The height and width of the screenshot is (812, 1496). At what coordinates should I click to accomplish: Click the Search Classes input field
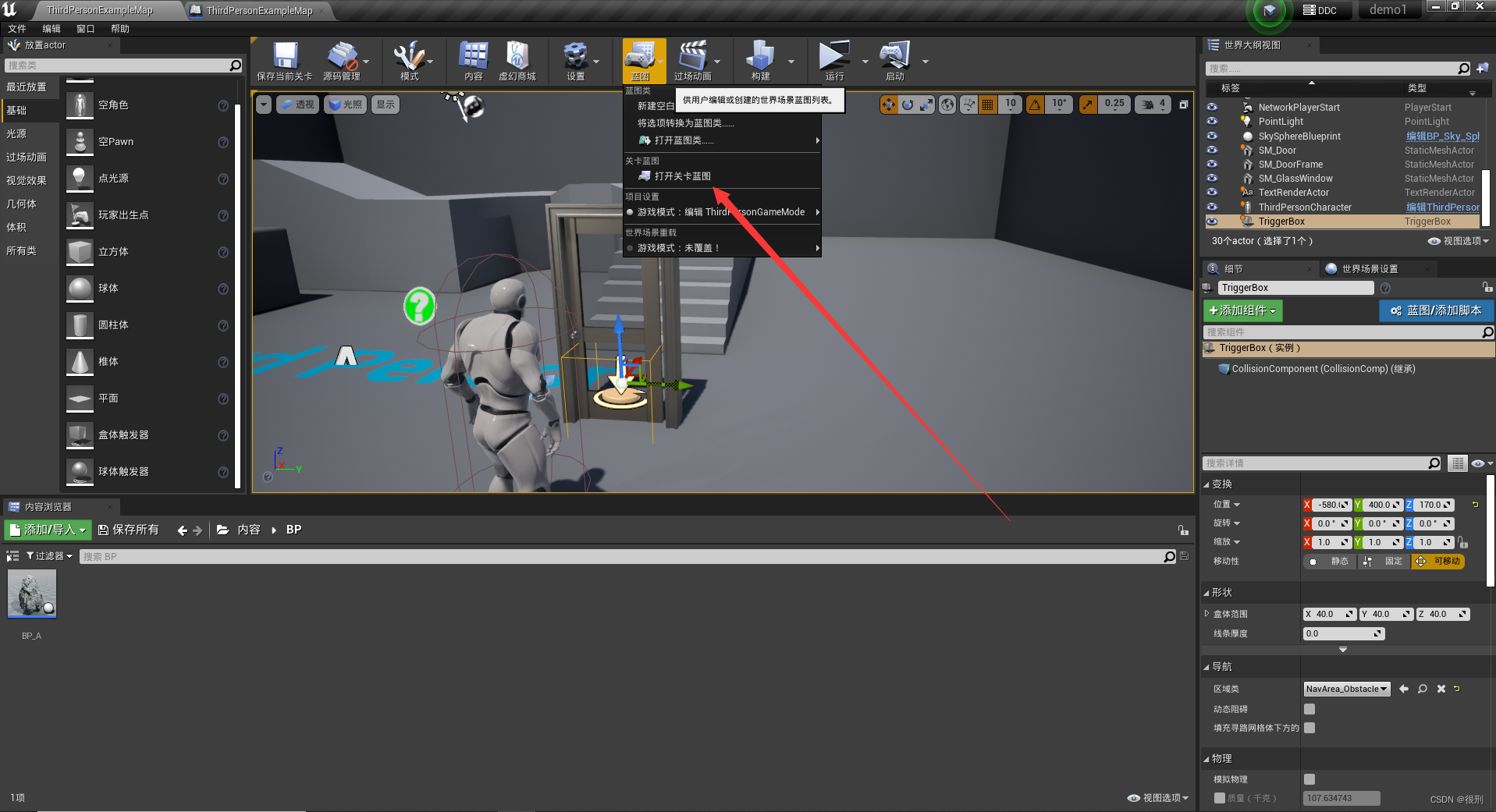(x=117, y=66)
